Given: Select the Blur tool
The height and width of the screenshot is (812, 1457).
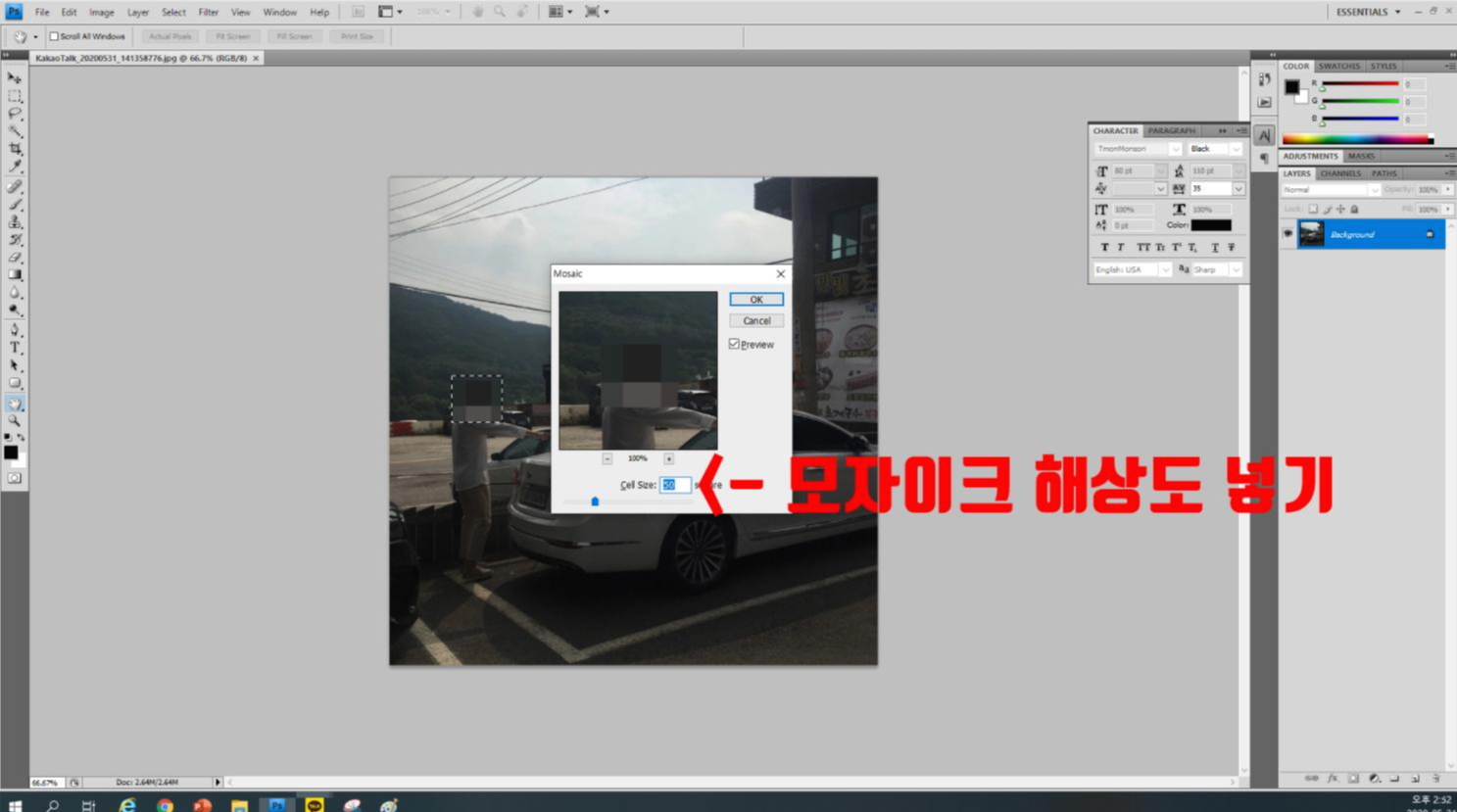Looking at the screenshot, I should (15, 293).
